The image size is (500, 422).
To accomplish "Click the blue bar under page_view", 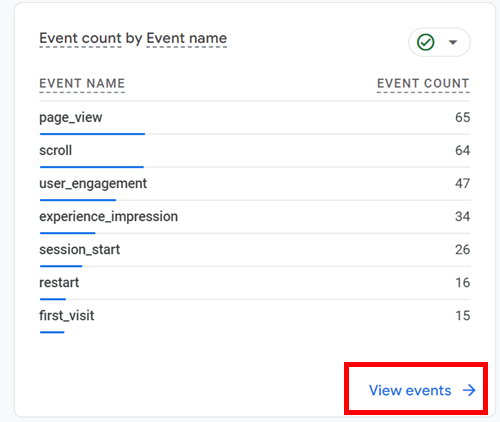I will point(92,134).
